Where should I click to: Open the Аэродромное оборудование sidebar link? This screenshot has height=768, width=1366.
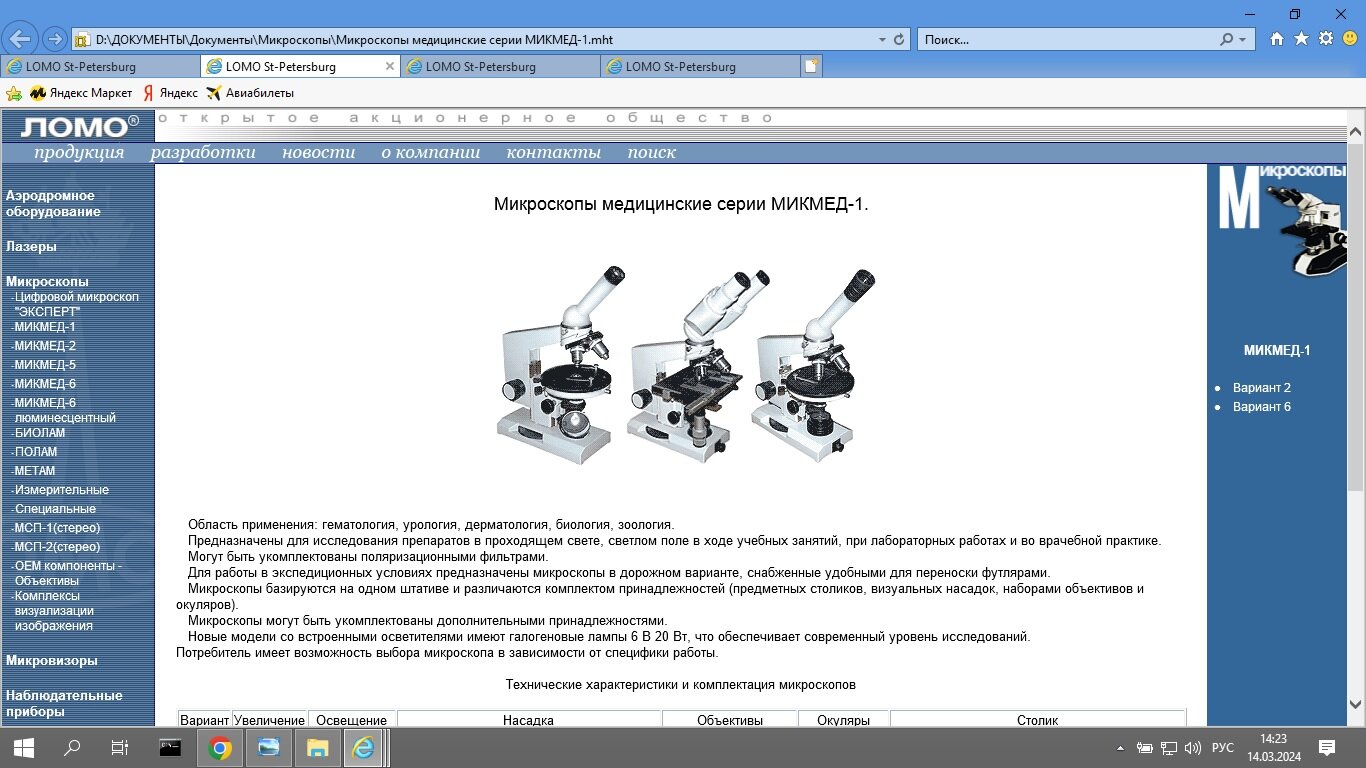coord(53,204)
